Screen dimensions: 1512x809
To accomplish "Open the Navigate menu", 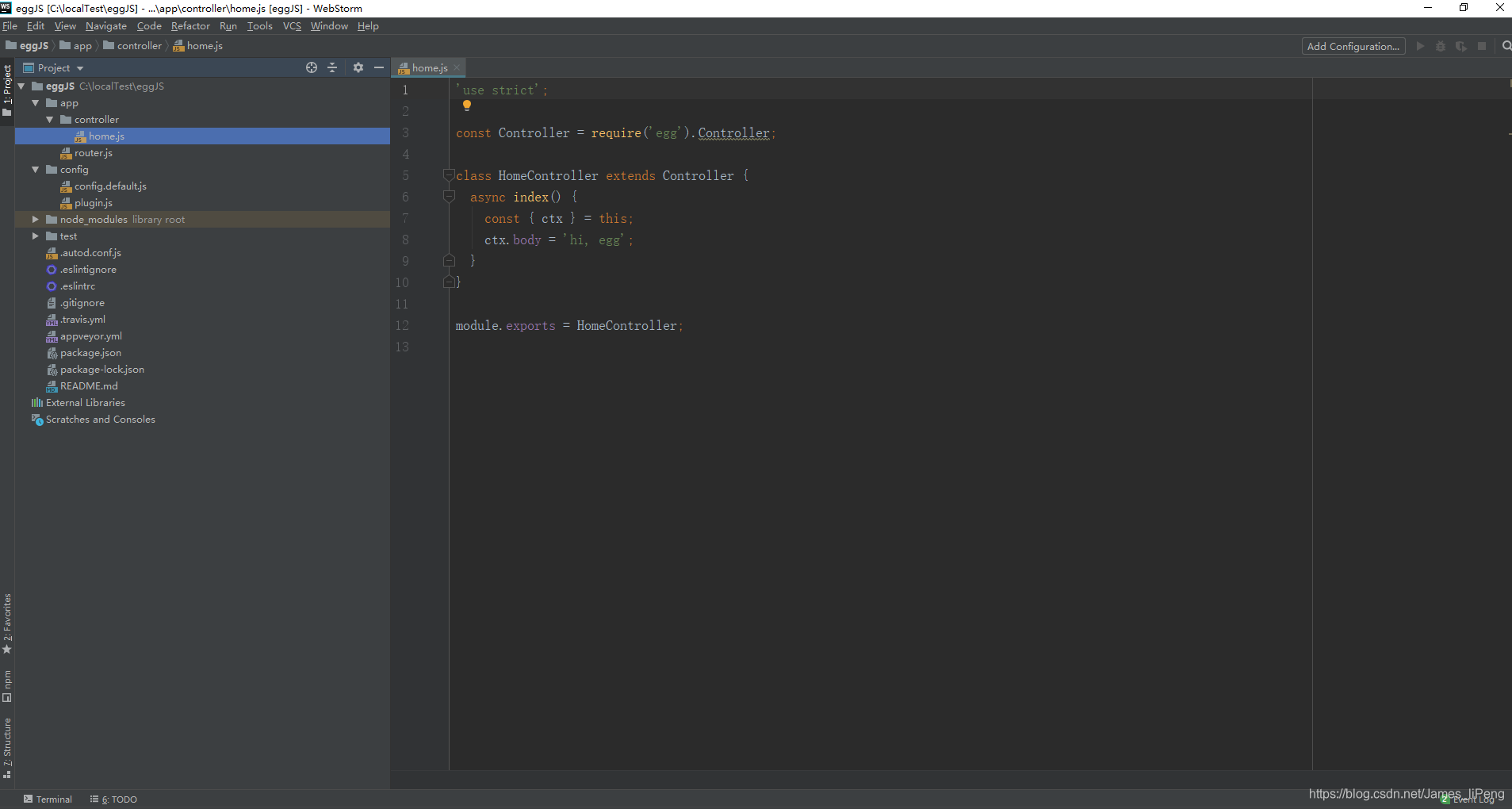I will point(106,26).
